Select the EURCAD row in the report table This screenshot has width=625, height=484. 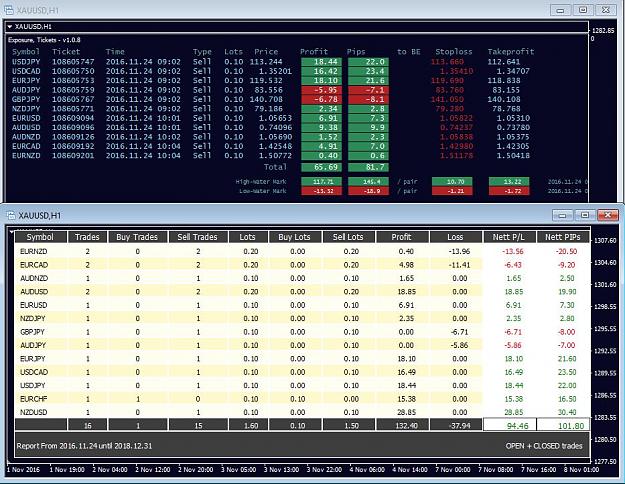tap(302, 265)
